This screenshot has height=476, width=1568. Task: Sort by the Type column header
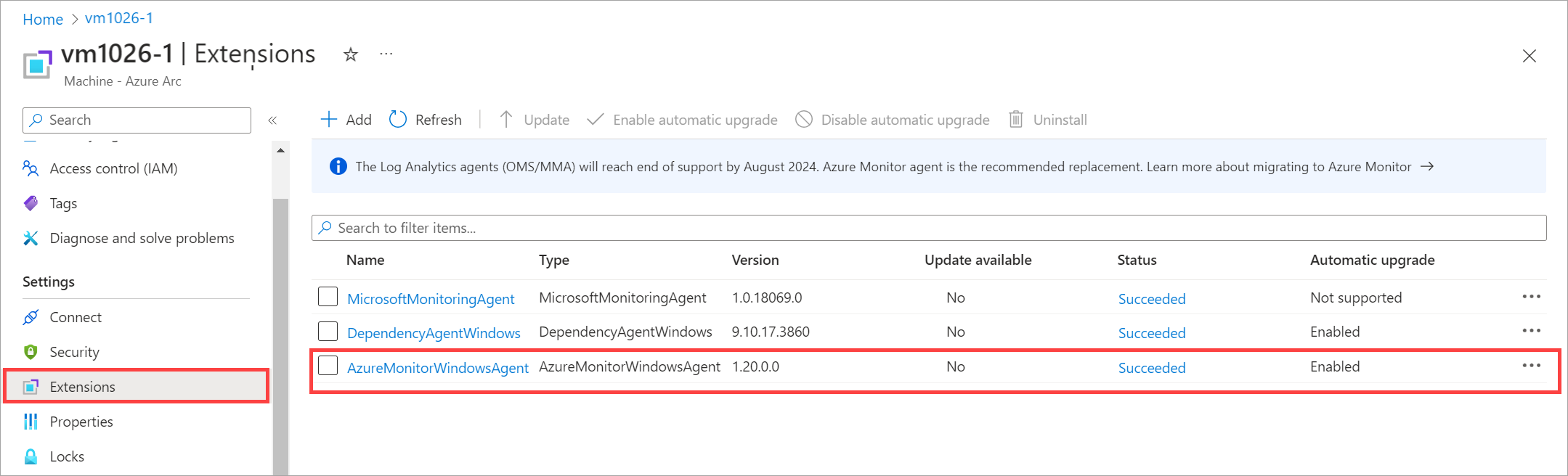(x=554, y=260)
